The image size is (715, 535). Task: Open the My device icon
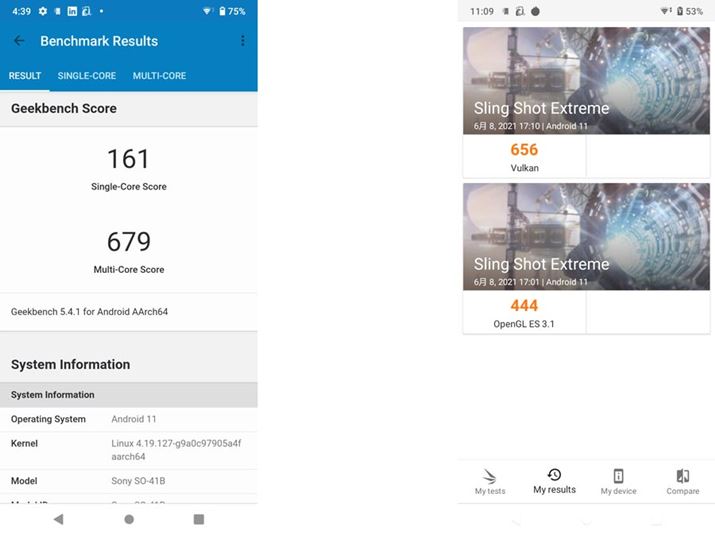click(618, 476)
